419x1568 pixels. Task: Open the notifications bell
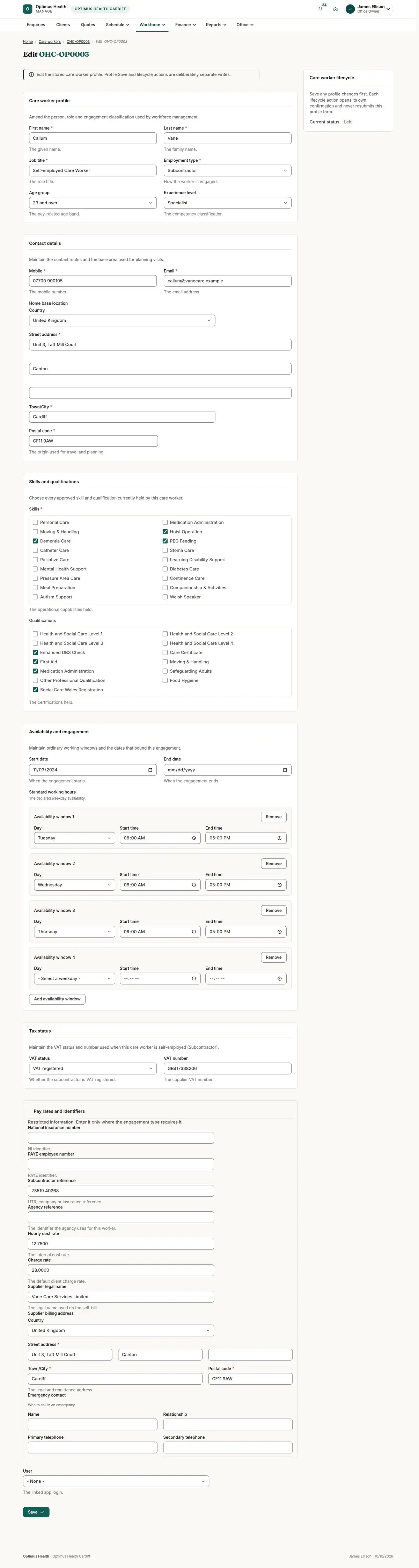tap(321, 9)
